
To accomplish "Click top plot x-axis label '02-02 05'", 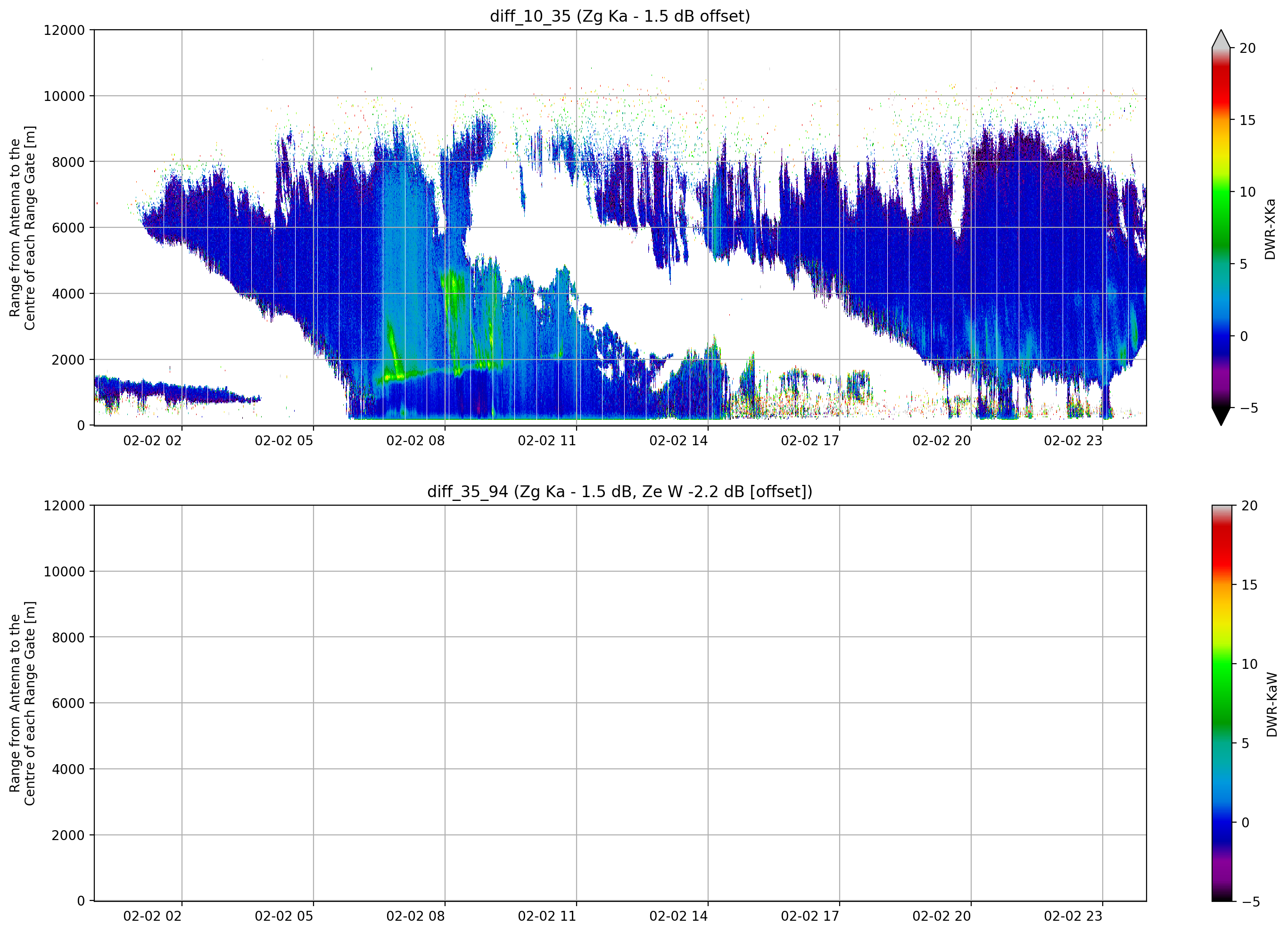I will 284,441.
